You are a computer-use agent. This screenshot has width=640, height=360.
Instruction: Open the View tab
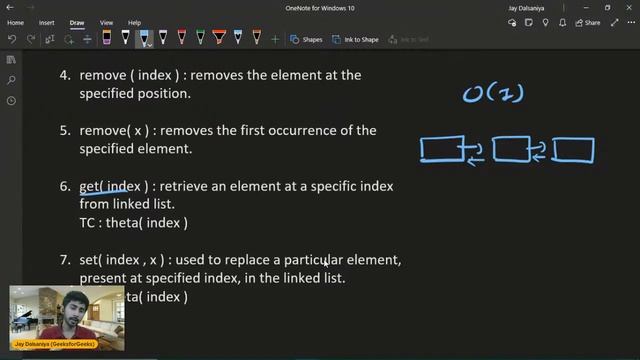pos(107,23)
